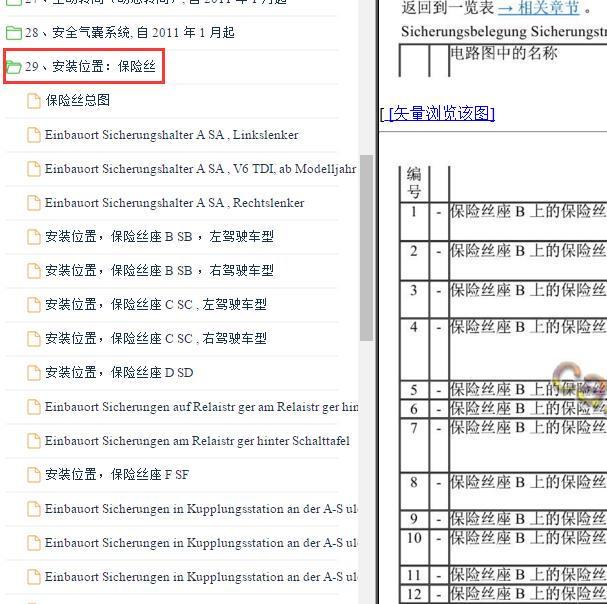Click the open folder icon beside 29
The height and width of the screenshot is (604, 607).
(14, 67)
